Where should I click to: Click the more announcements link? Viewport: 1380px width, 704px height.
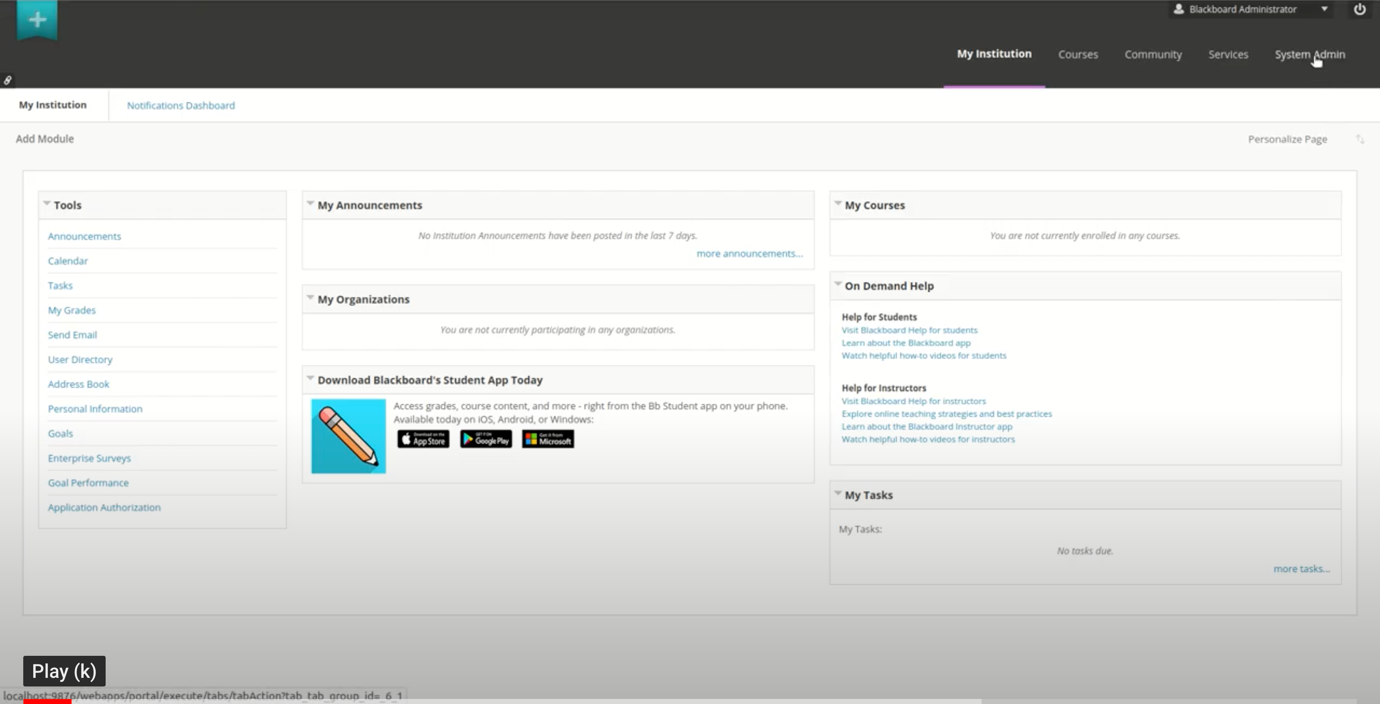749,253
